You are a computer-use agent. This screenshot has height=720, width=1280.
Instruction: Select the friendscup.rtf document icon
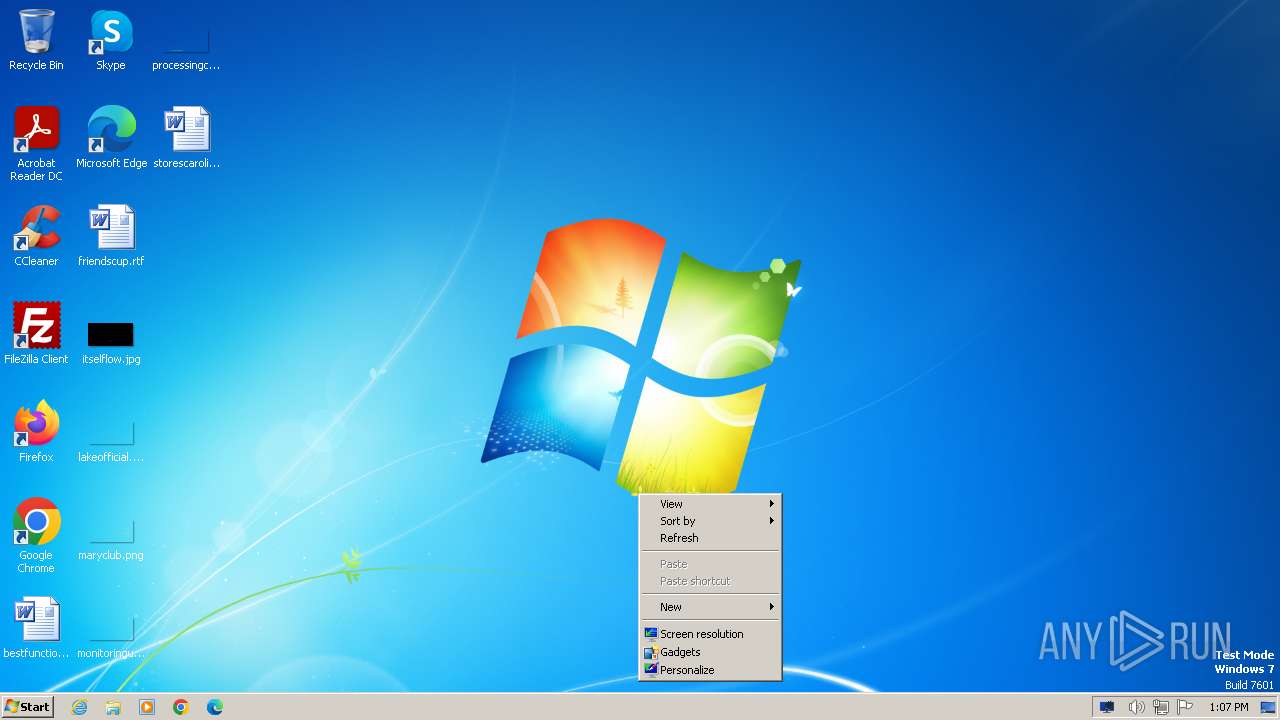pyautogui.click(x=111, y=236)
